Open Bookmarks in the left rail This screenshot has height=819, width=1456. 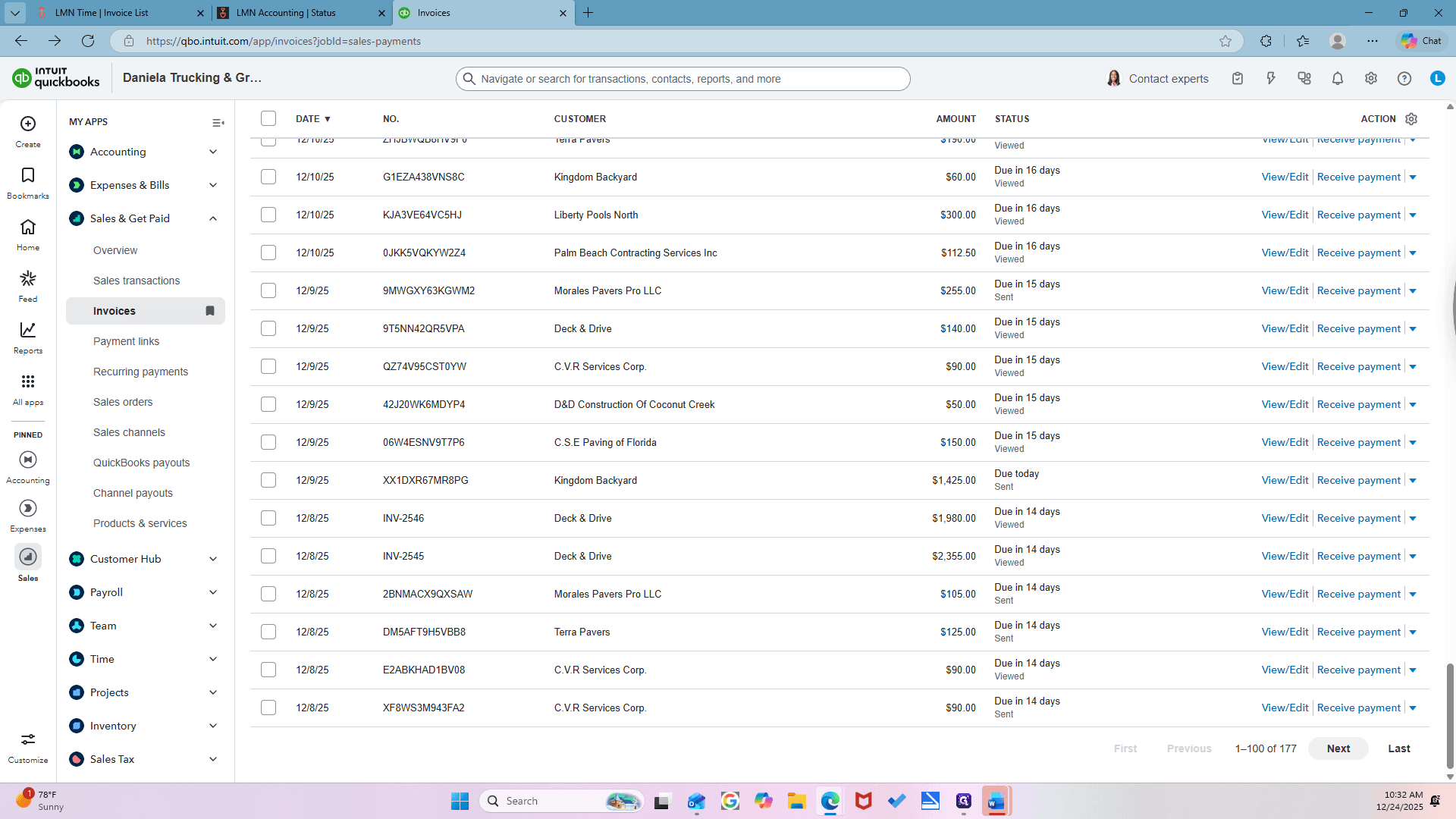coord(28,175)
